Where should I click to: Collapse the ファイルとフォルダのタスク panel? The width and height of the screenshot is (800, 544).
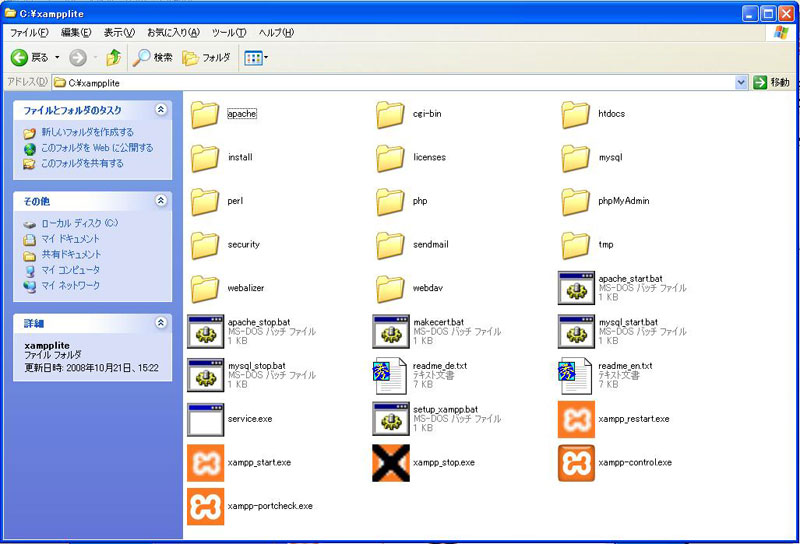coord(161,110)
